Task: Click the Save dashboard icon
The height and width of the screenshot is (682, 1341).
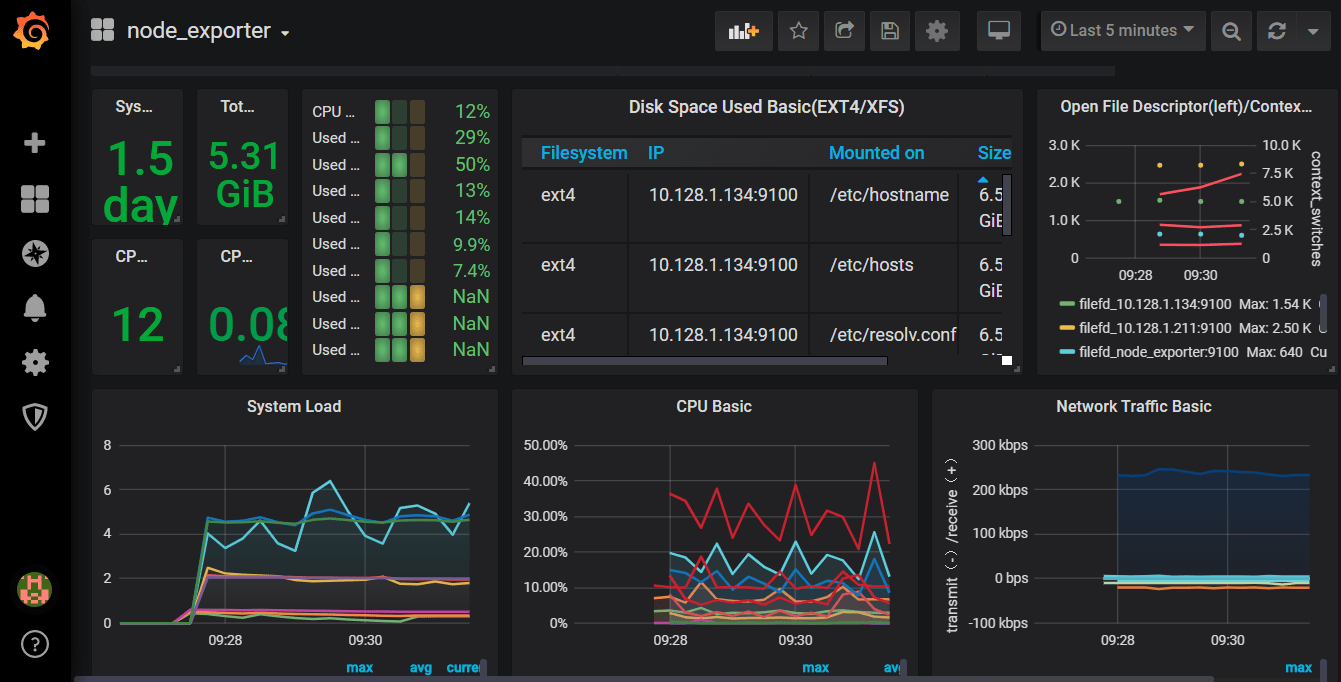Action: [x=890, y=30]
